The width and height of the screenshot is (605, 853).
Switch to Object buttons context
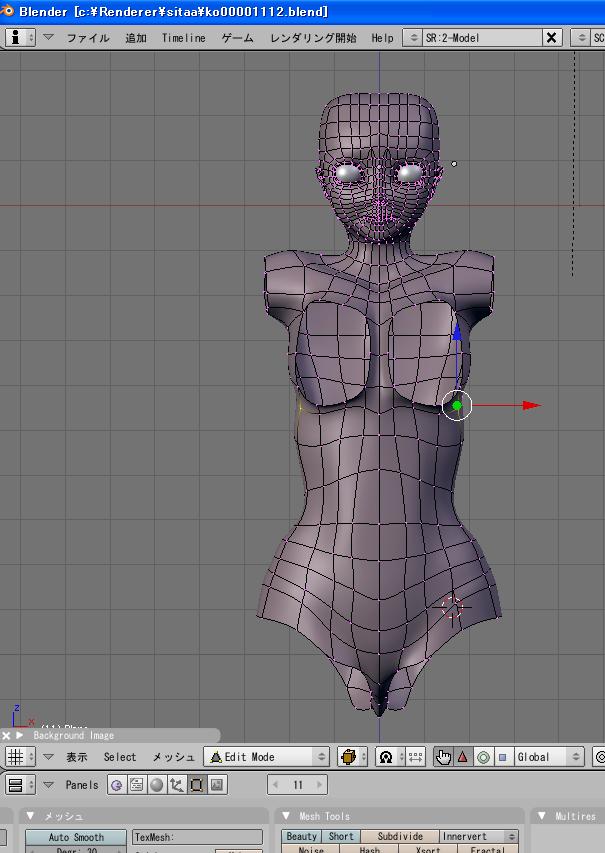(176, 784)
